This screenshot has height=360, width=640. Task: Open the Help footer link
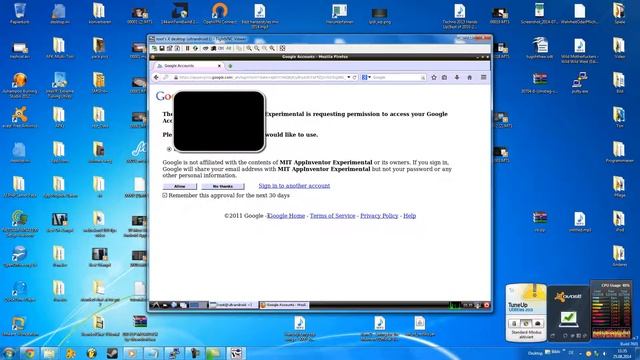point(409,216)
